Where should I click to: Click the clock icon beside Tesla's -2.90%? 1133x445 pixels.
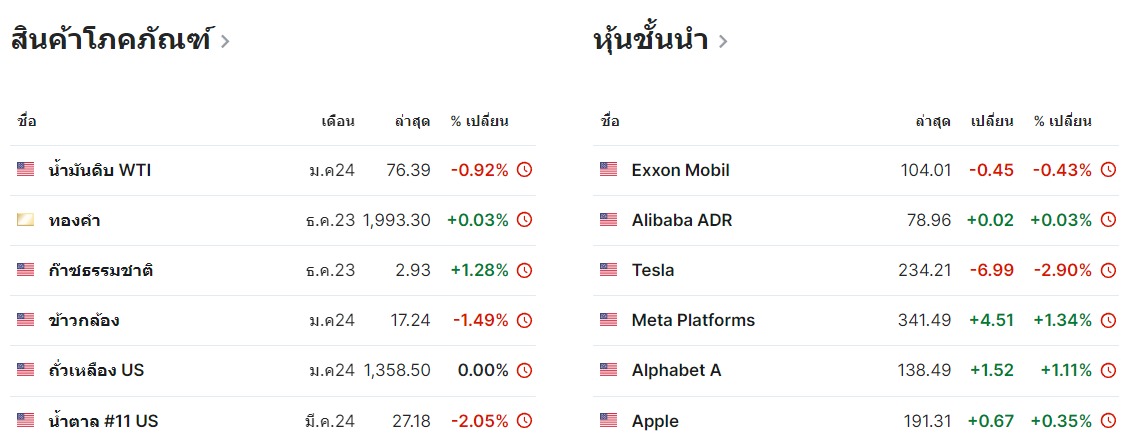[1108, 270]
